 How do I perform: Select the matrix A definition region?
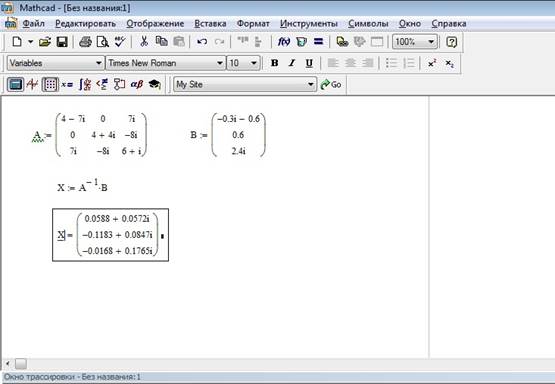[x=89, y=135]
